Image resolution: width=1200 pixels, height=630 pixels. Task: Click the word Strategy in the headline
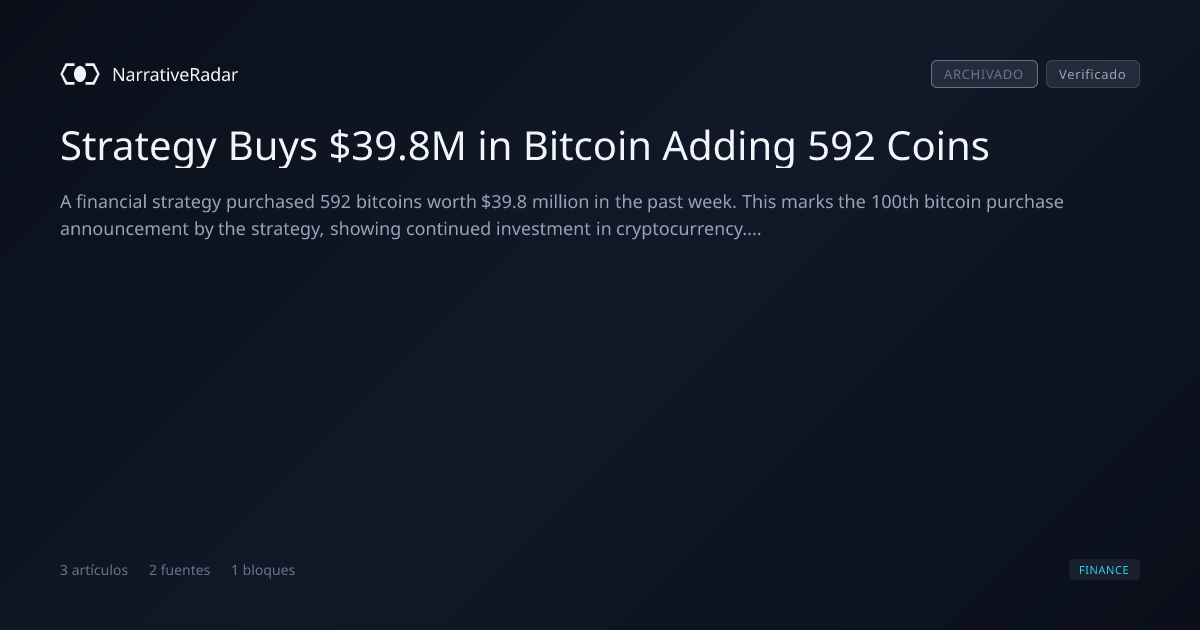pyautogui.click(x=138, y=147)
